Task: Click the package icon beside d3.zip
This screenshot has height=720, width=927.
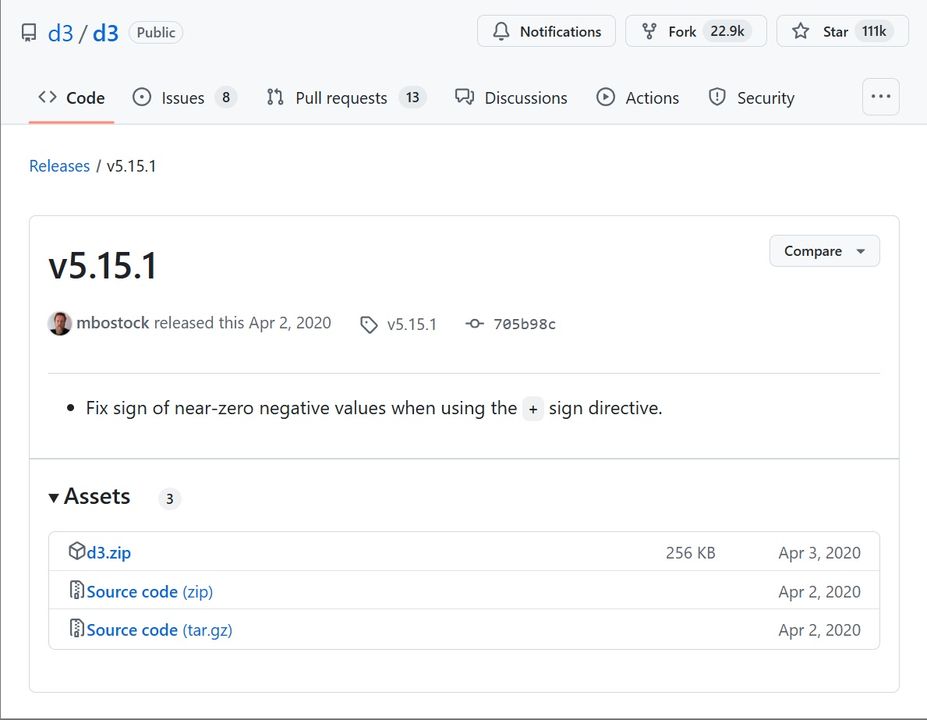Action: point(77,552)
